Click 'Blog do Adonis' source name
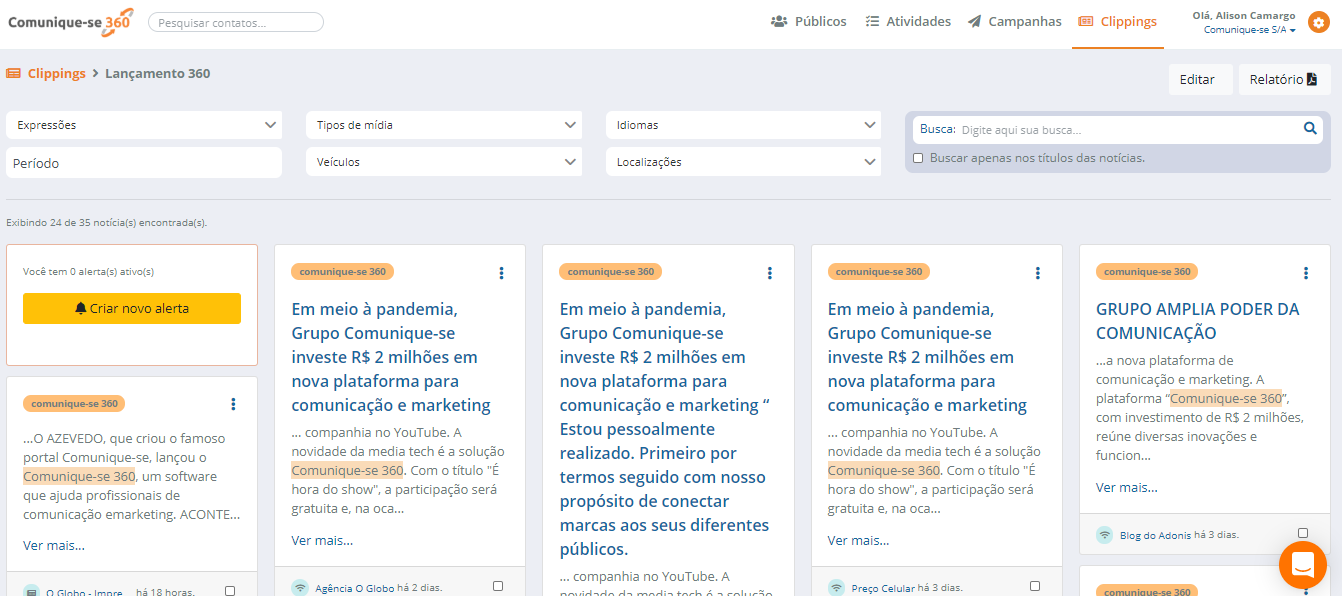 [1155, 535]
